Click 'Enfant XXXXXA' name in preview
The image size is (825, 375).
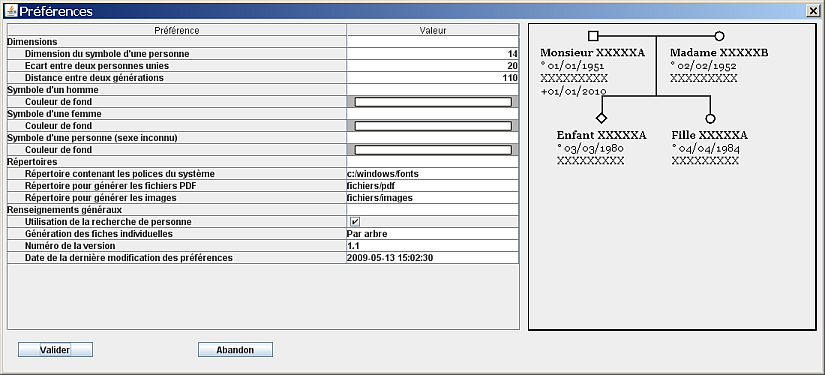click(x=601, y=135)
